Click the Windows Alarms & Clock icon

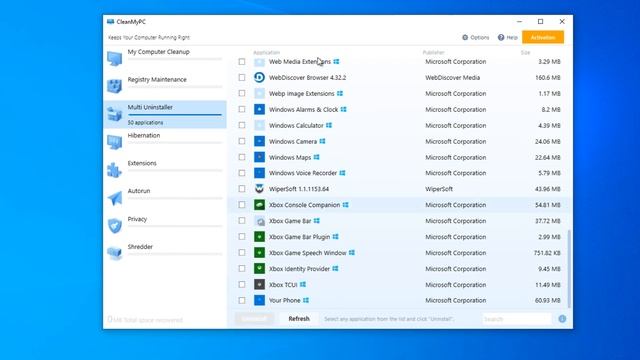tap(259, 109)
